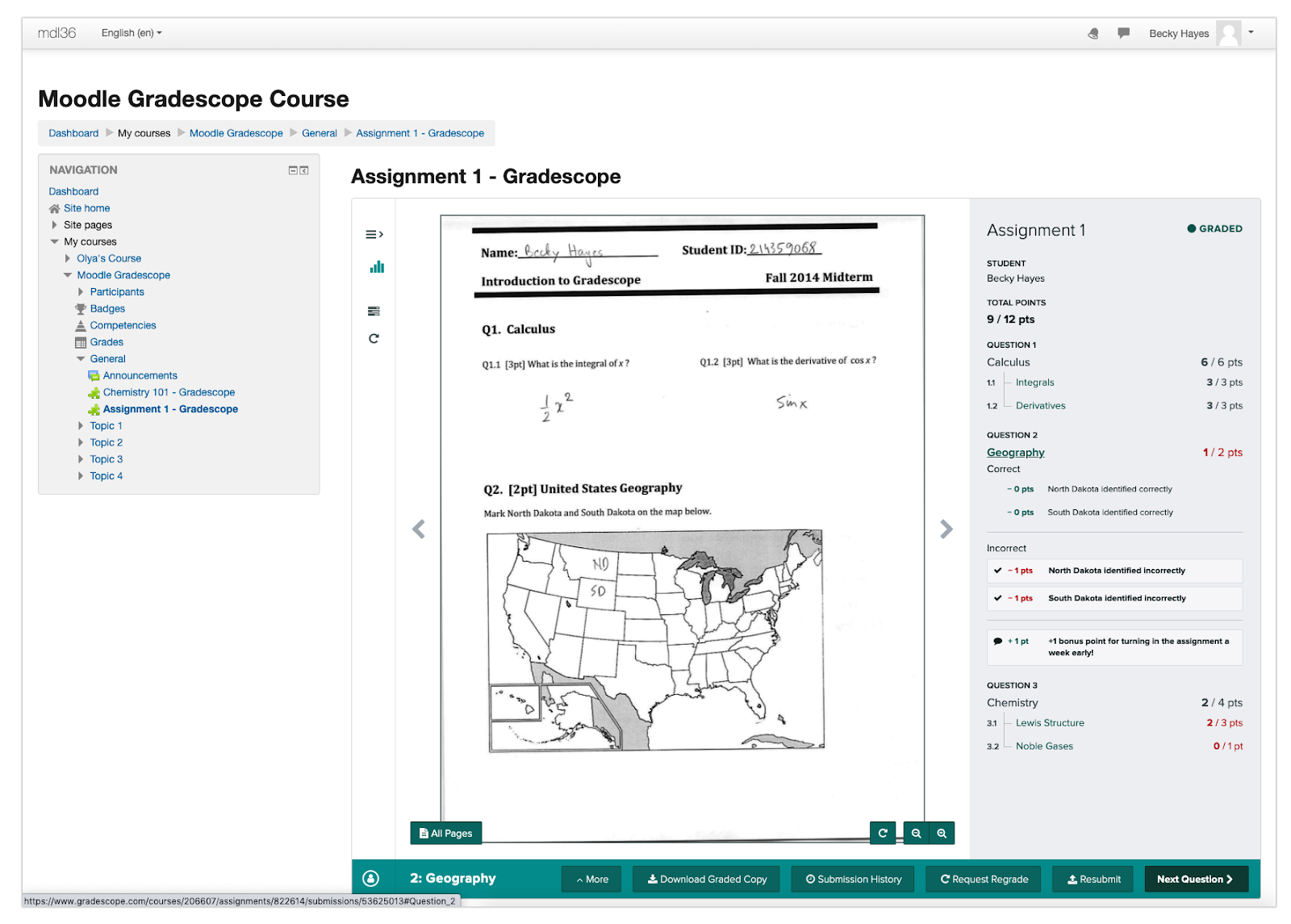Screen dimensions: 1291x924
Task: Collapse the General section node
Action: [x=81, y=359]
